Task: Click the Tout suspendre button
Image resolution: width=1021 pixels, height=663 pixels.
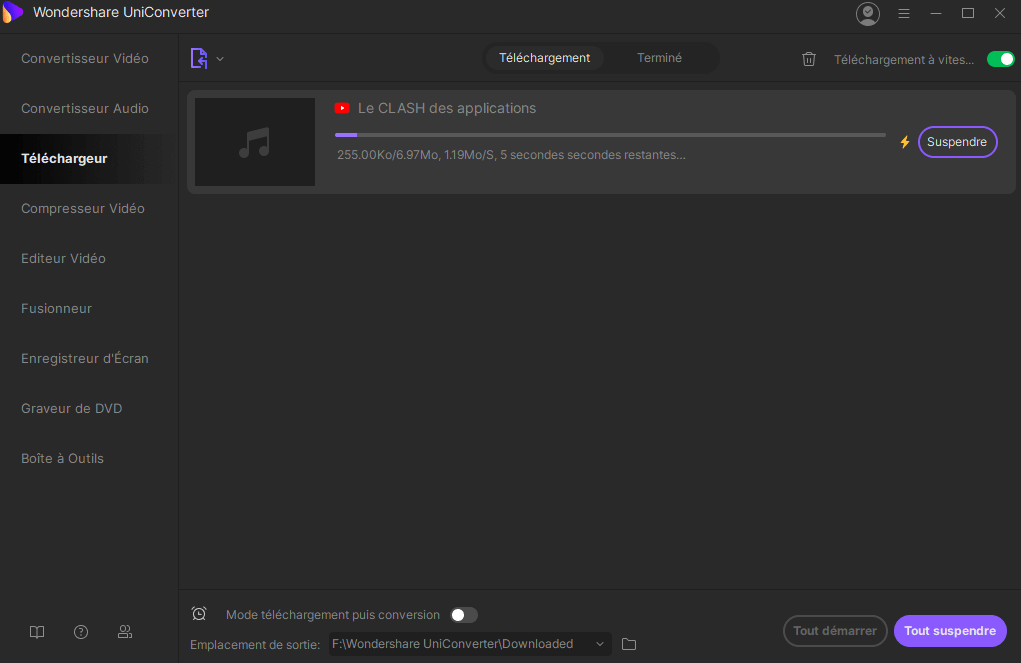Action: (949, 631)
